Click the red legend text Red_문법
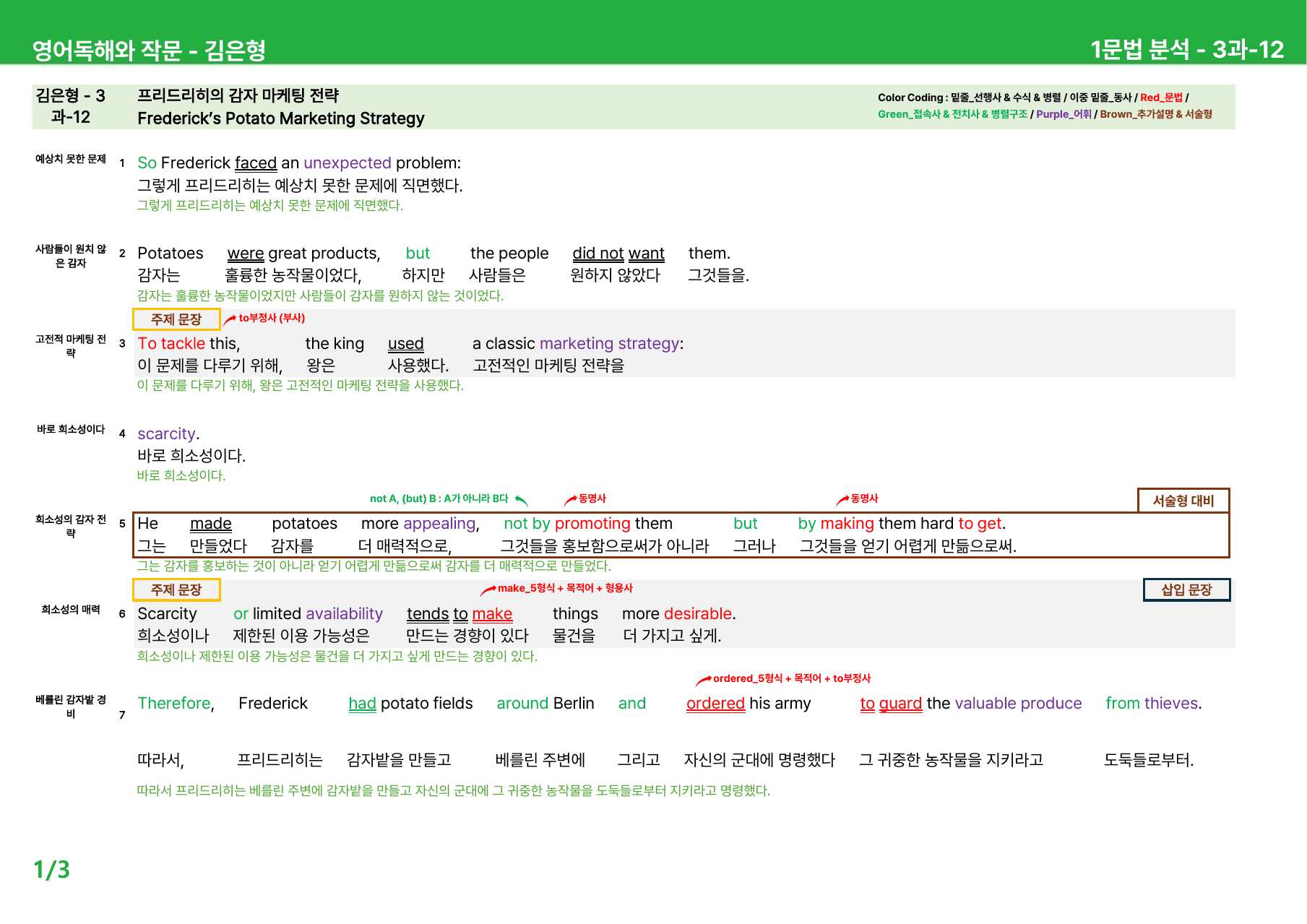1307x924 pixels. point(1161,98)
